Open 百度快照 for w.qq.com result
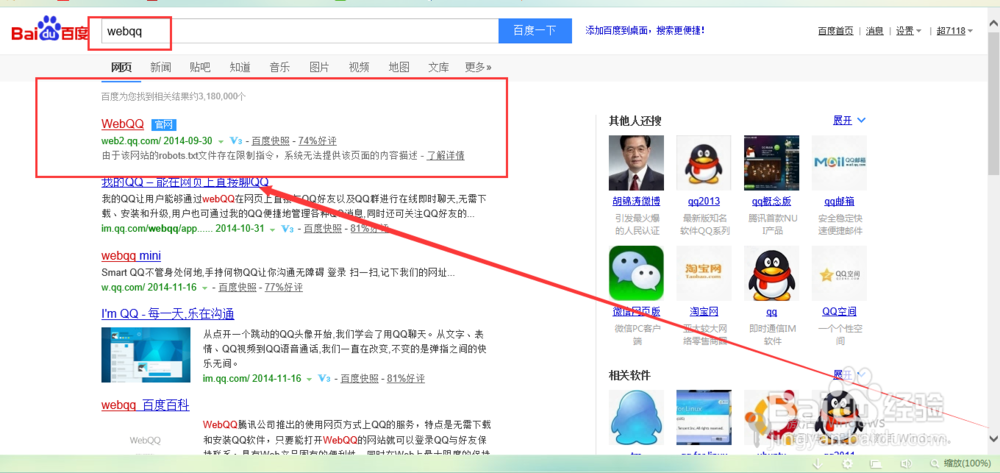This screenshot has width=1000, height=473. coord(237,288)
